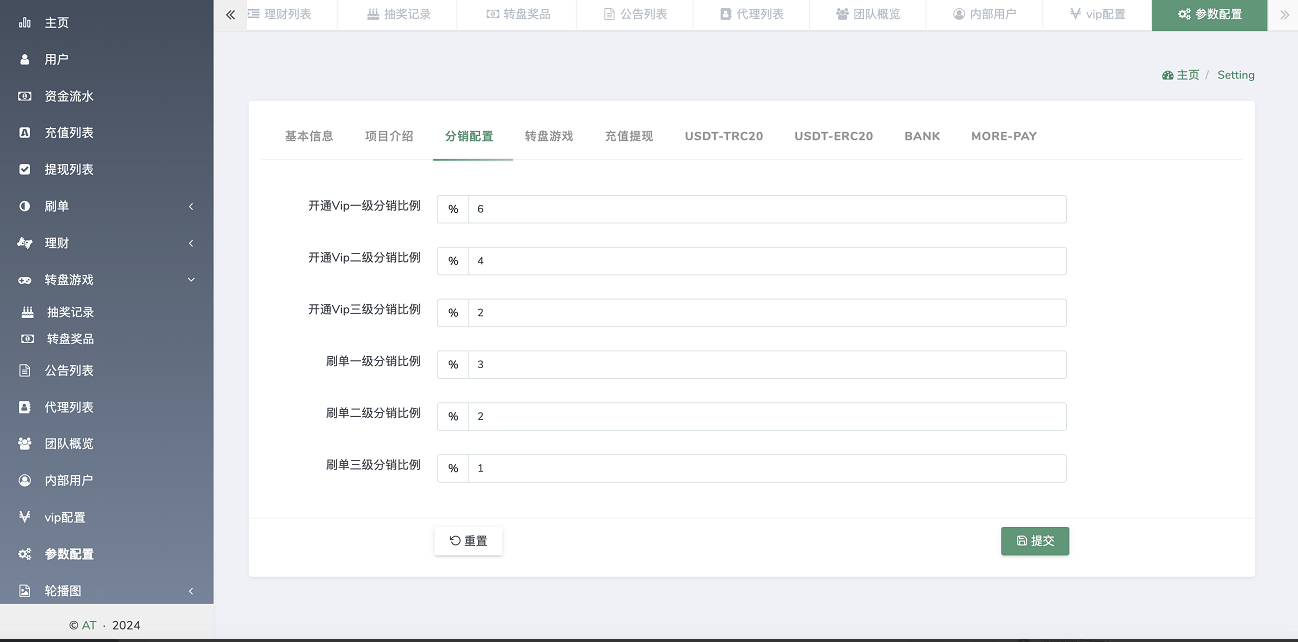This screenshot has width=1298, height=642.
Task: Switch to 内部用户 top page tab
Action: tap(984, 15)
